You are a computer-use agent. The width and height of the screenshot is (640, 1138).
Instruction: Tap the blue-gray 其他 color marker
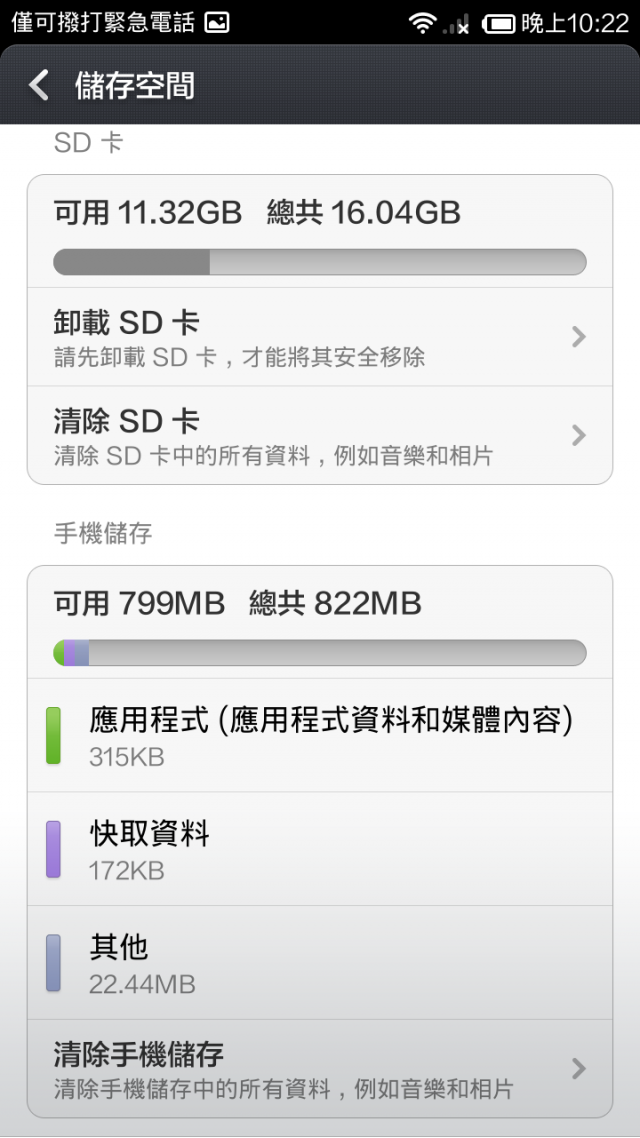click(x=53, y=963)
